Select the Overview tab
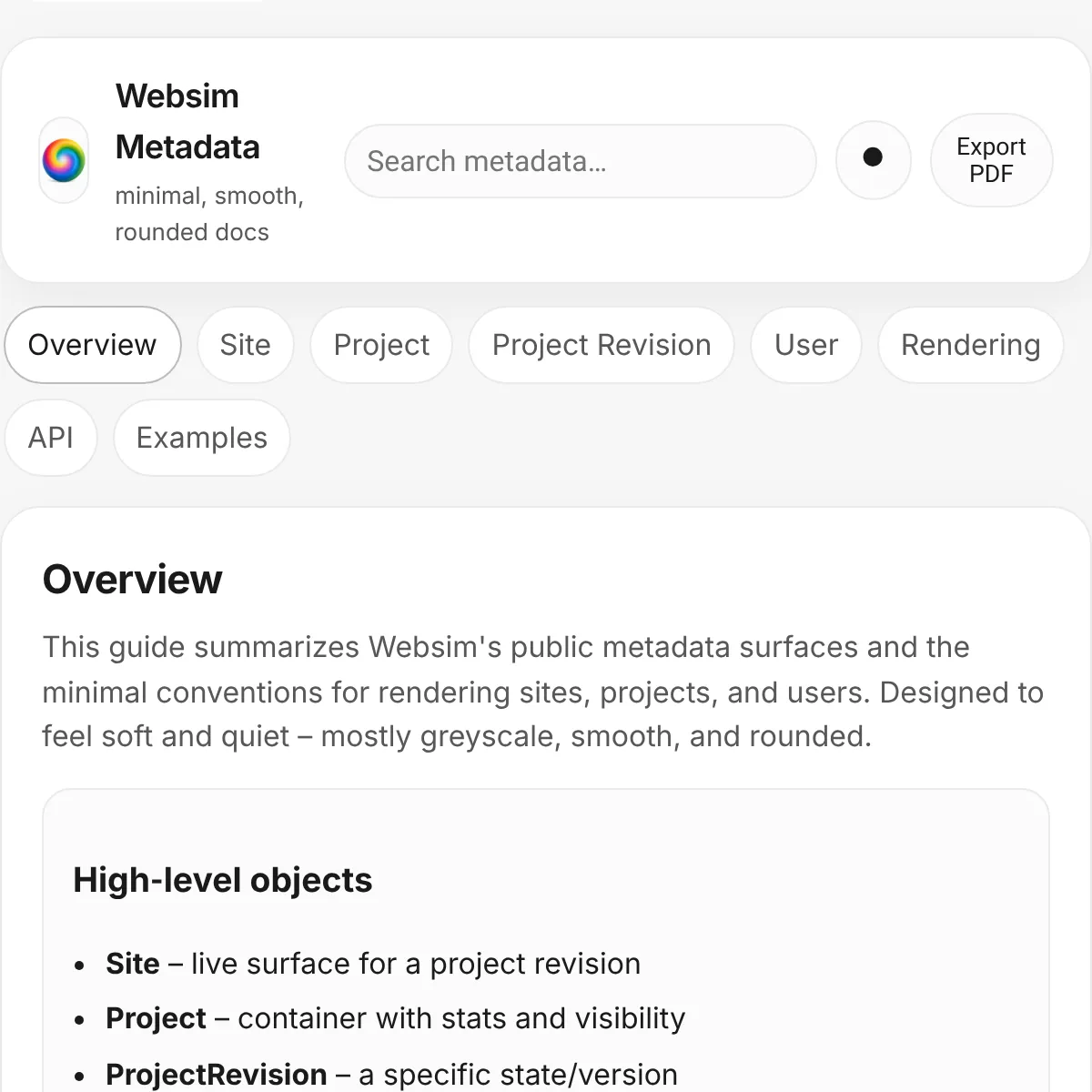 93,345
